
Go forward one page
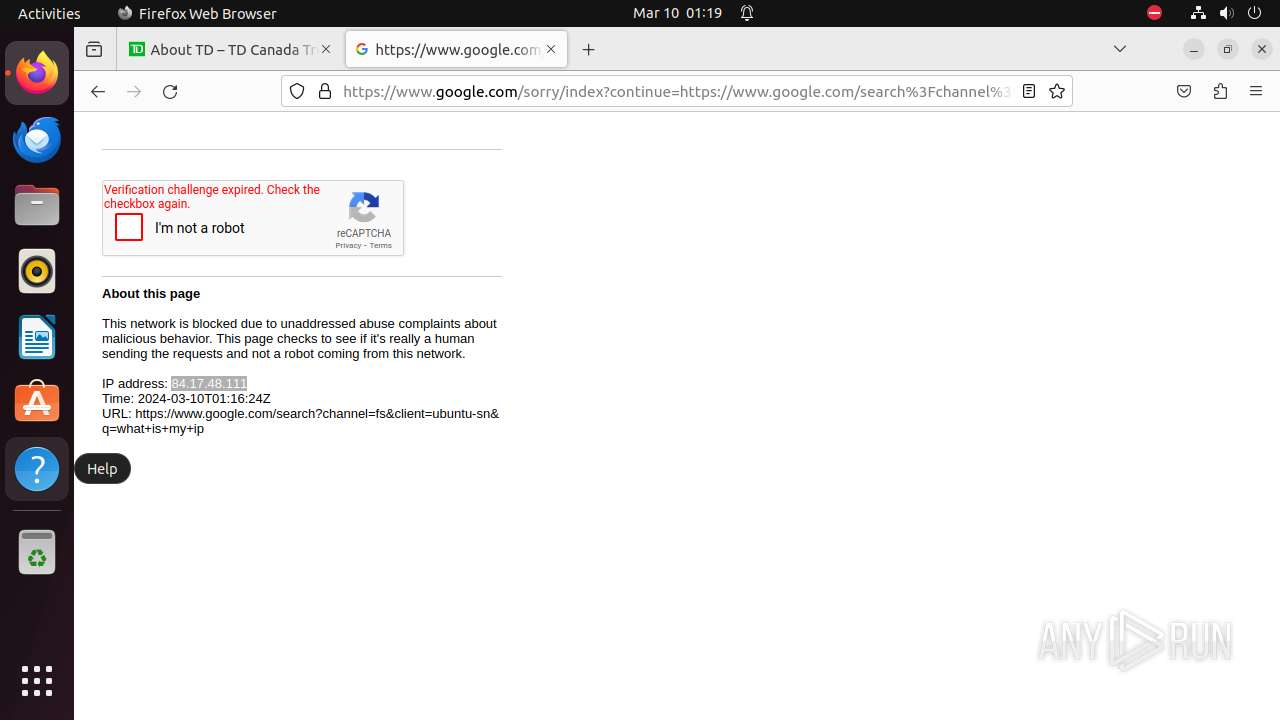(x=134, y=91)
